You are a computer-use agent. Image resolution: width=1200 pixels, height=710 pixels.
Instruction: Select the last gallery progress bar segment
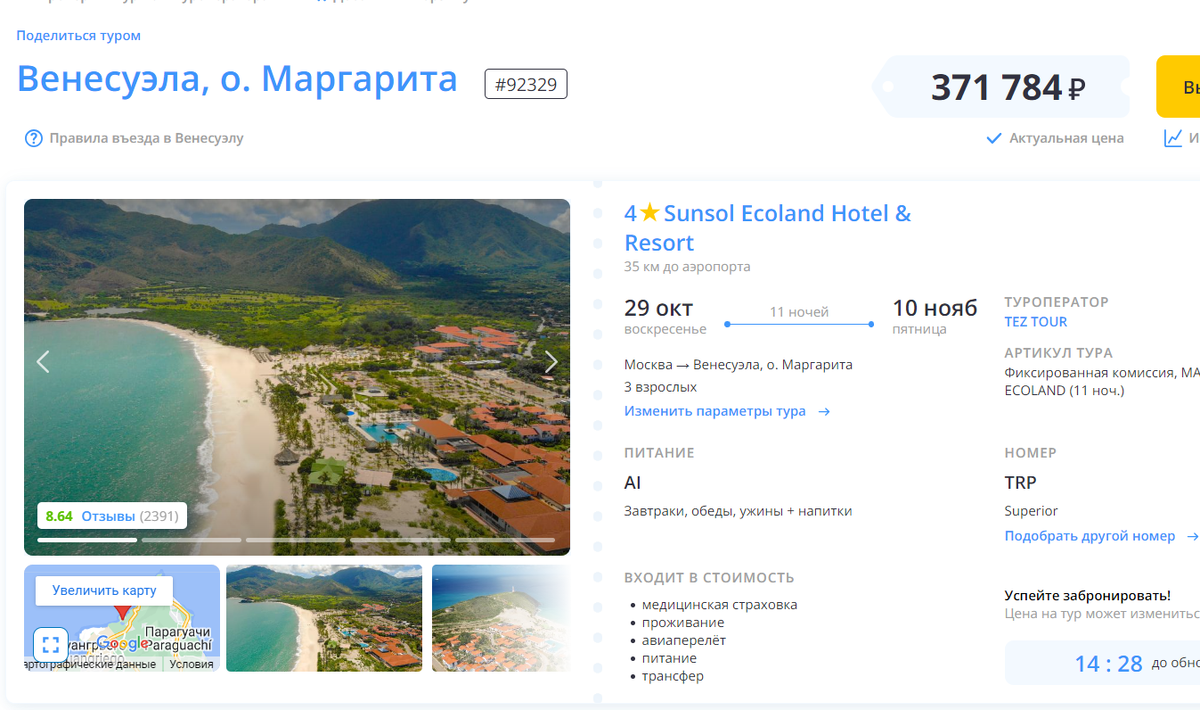pos(504,540)
